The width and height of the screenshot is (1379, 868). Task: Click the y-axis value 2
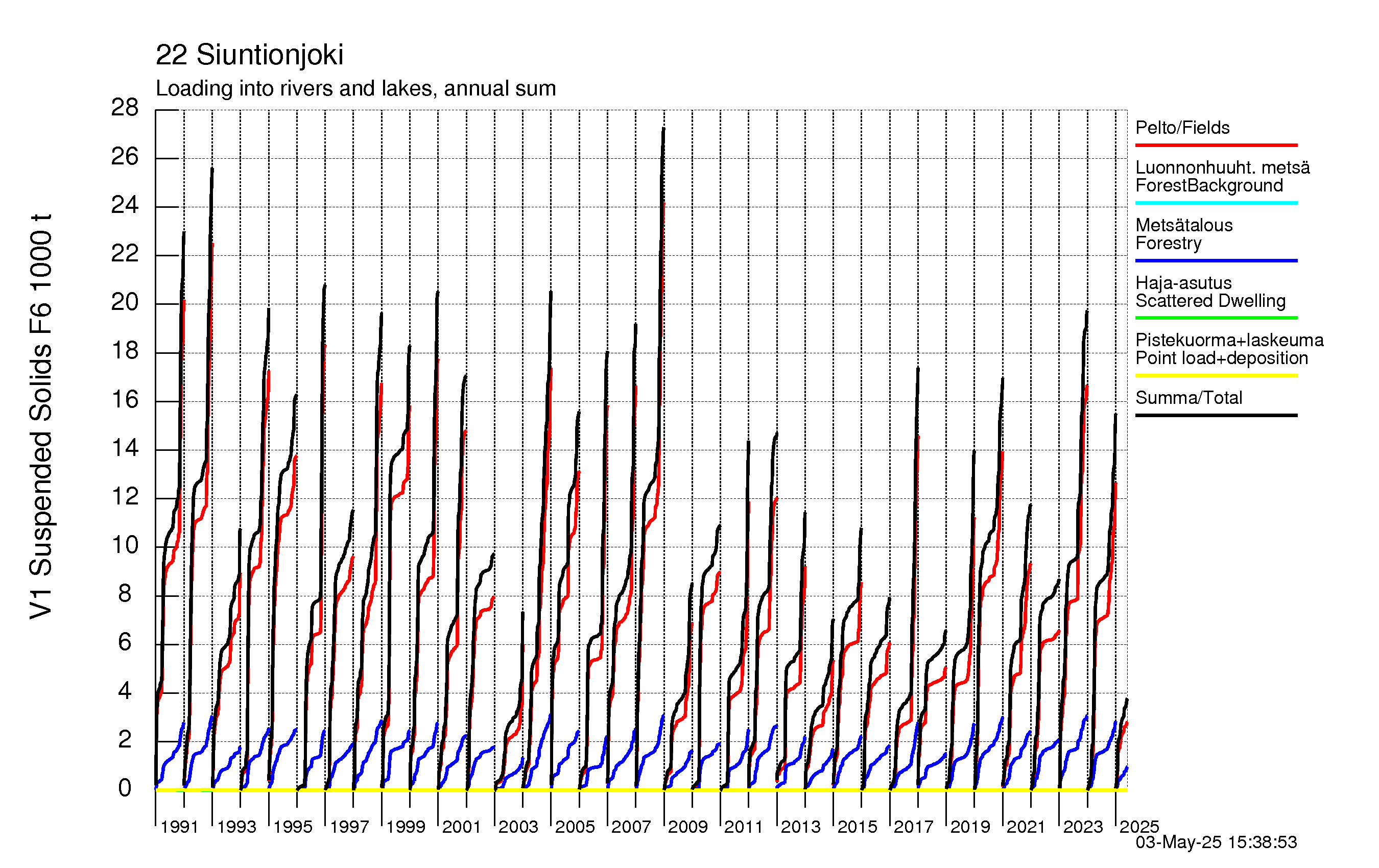click(x=125, y=740)
